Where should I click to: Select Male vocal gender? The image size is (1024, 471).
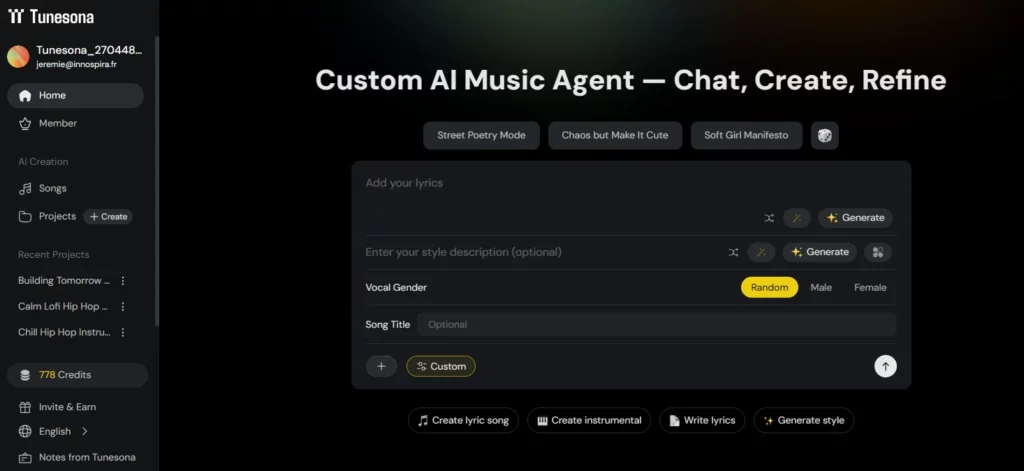(821, 287)
